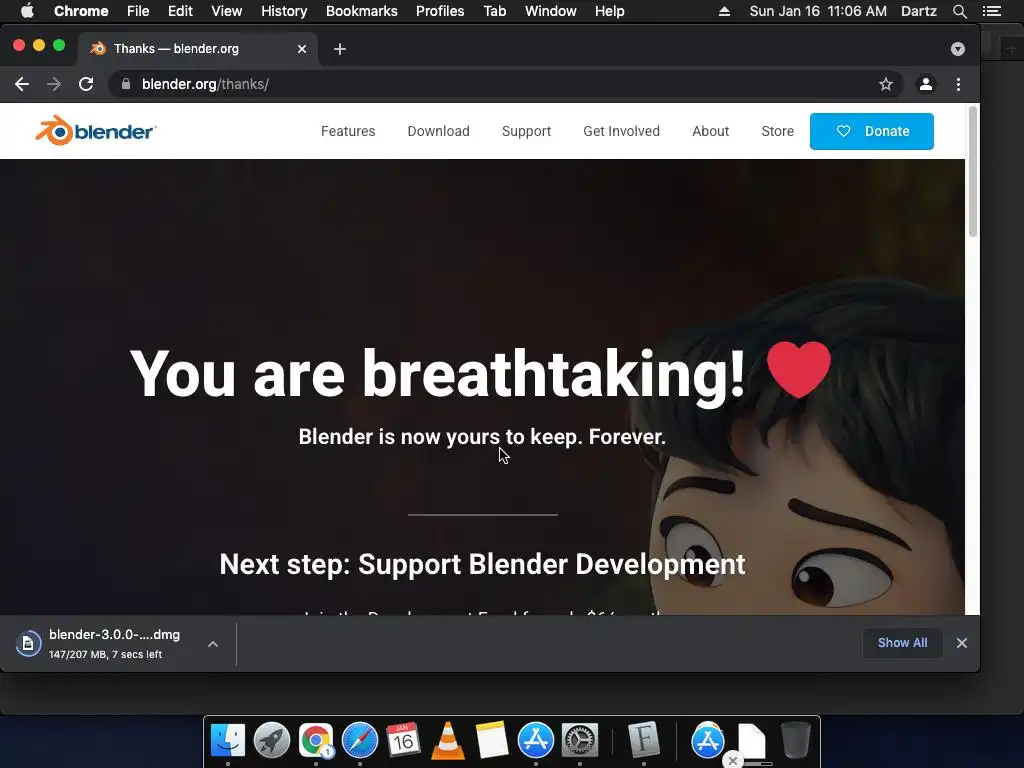Open the App Store icon beside Notes in Dock
The height and width of the screenshot is (768, 1024).
click(536, 741)
